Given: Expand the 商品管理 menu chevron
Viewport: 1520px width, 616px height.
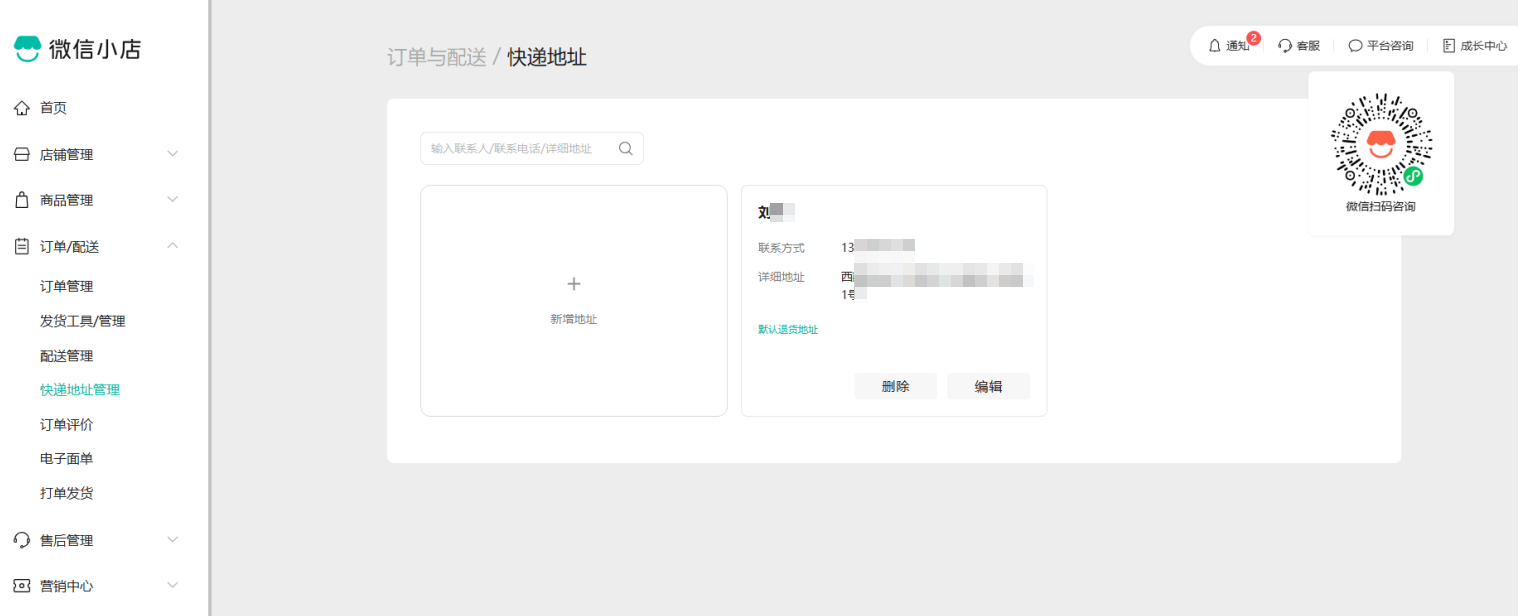Looking at the screenshot, I should click(172, 200).
